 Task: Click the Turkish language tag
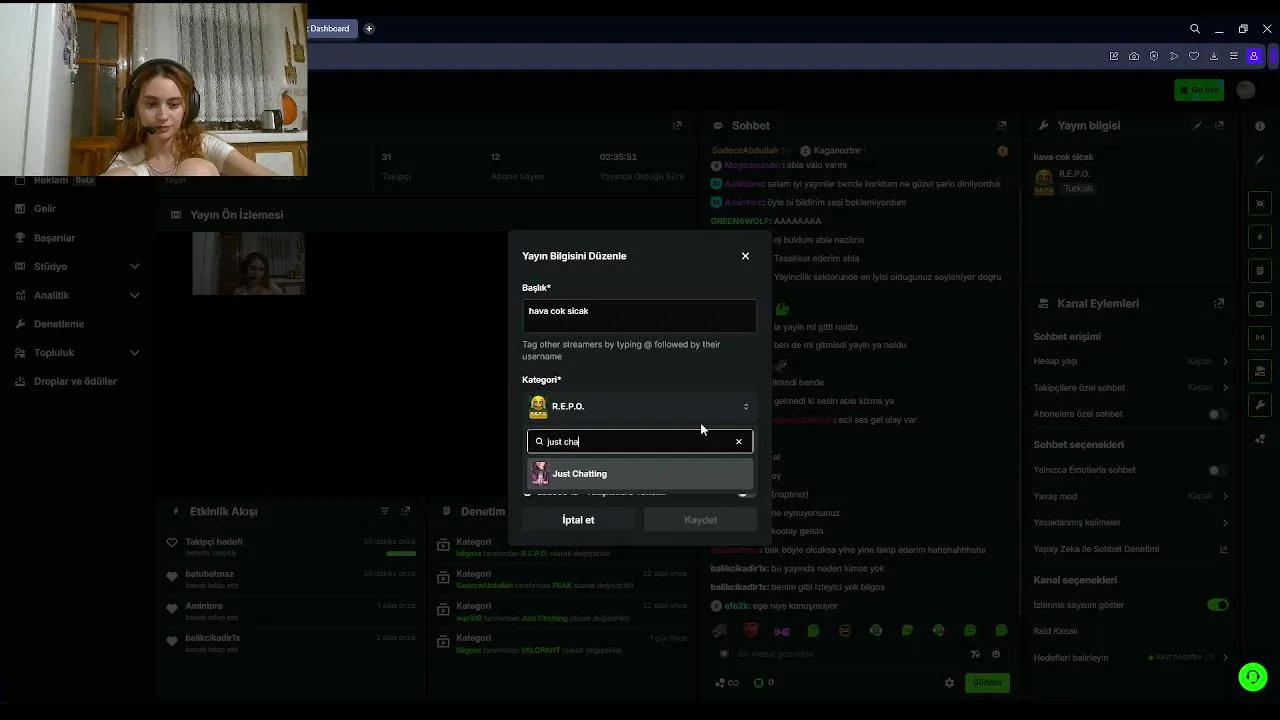click(x=1078, y=189)
